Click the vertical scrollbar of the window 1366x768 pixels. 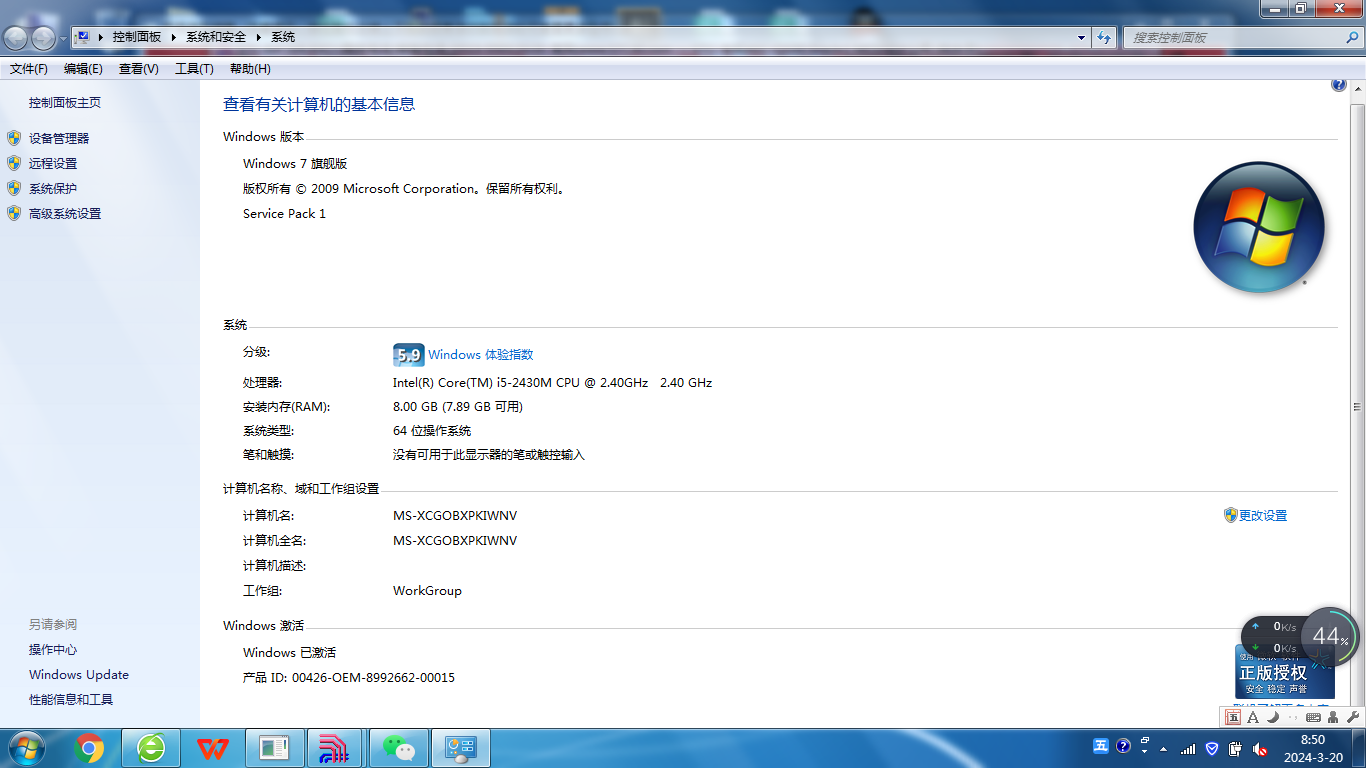click(x=1357, y=406)
